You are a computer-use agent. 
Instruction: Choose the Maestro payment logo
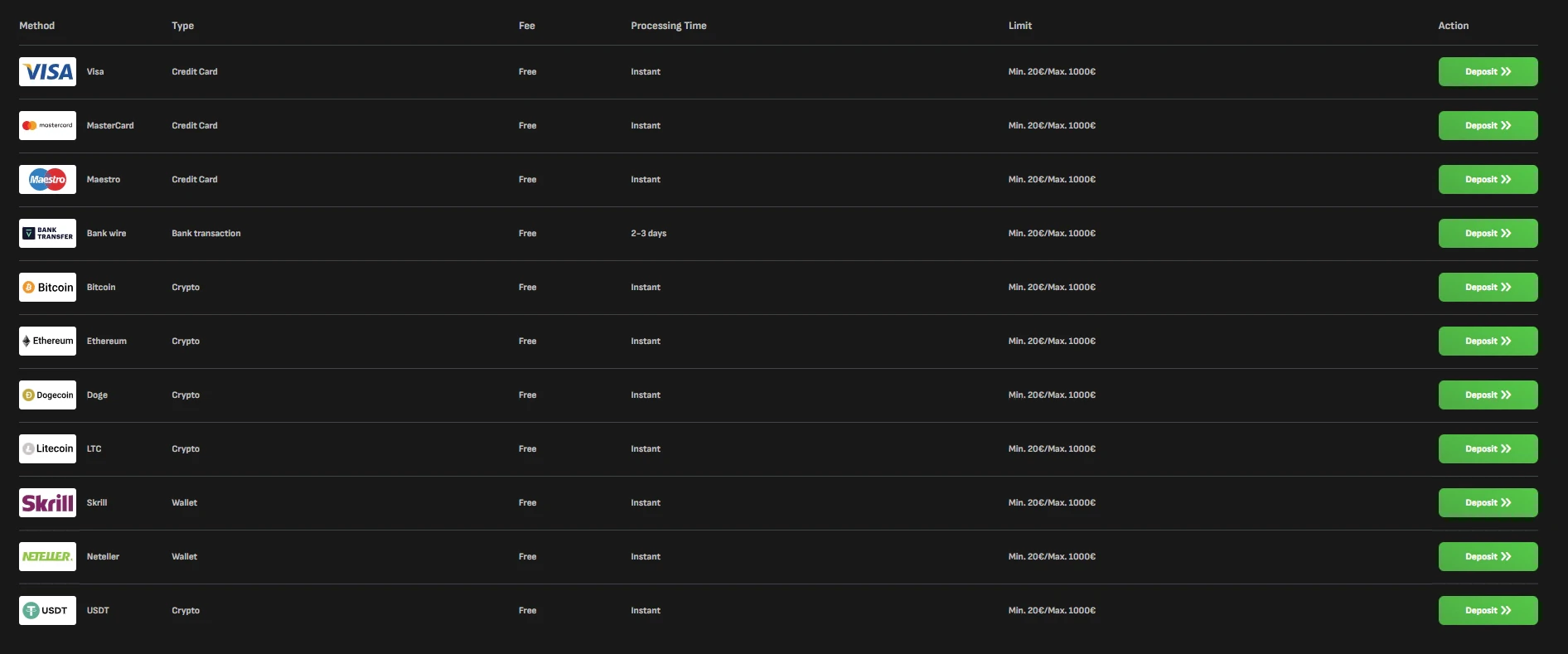click(47, 180)
